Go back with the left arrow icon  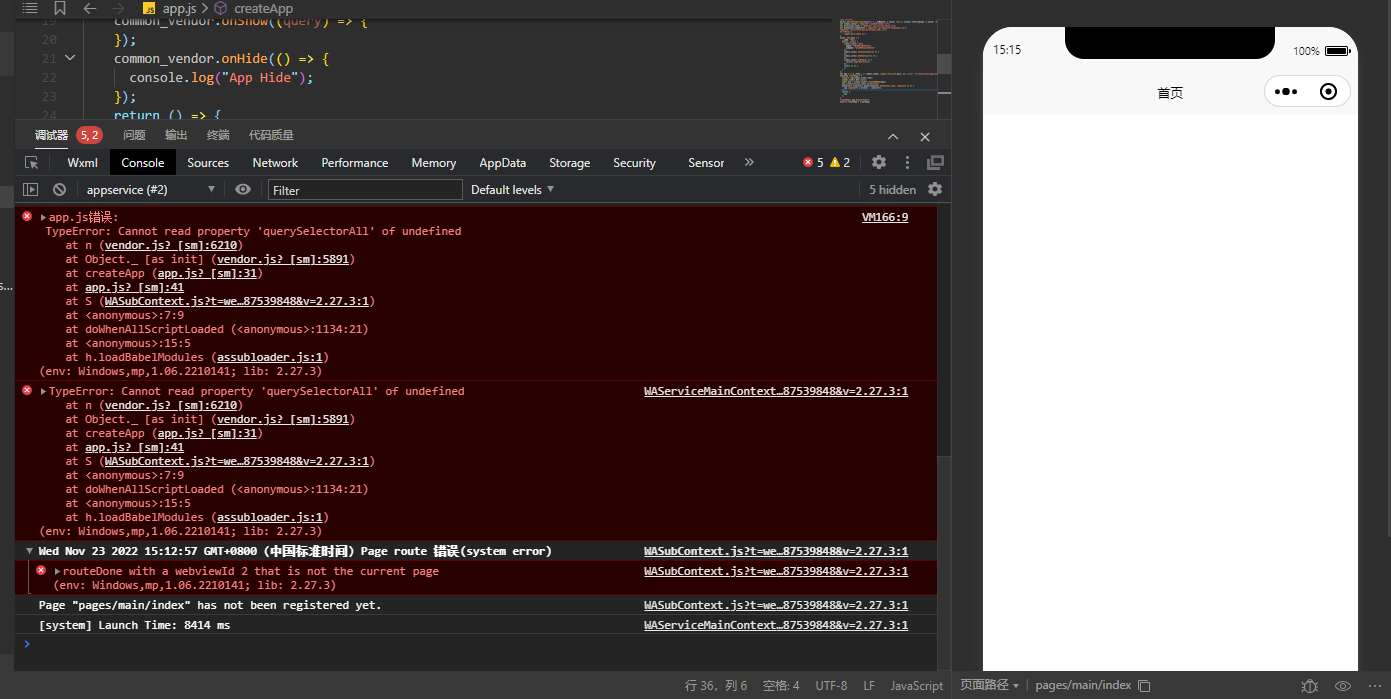click(90, 8)
